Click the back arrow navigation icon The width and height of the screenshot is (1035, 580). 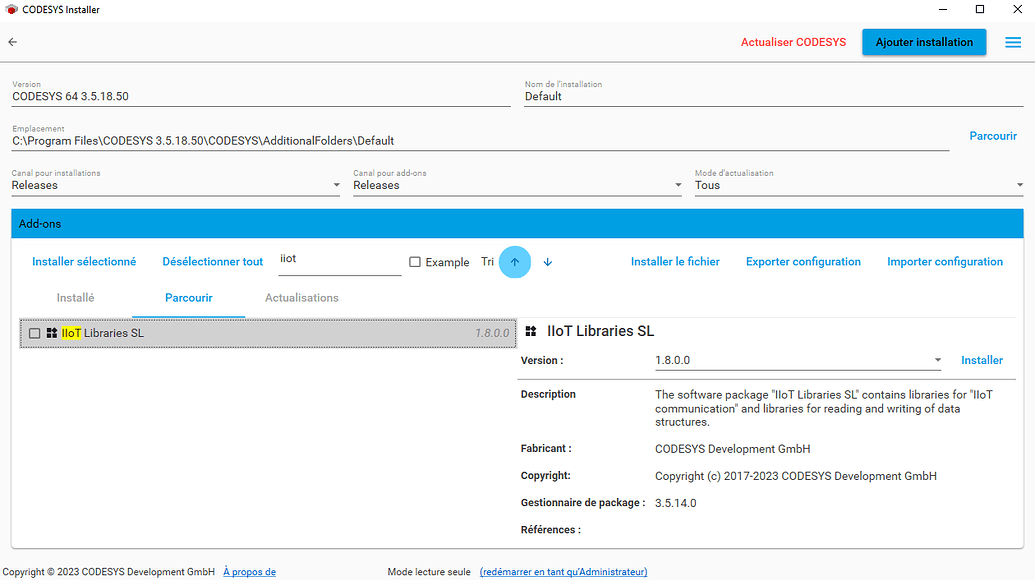12,42
